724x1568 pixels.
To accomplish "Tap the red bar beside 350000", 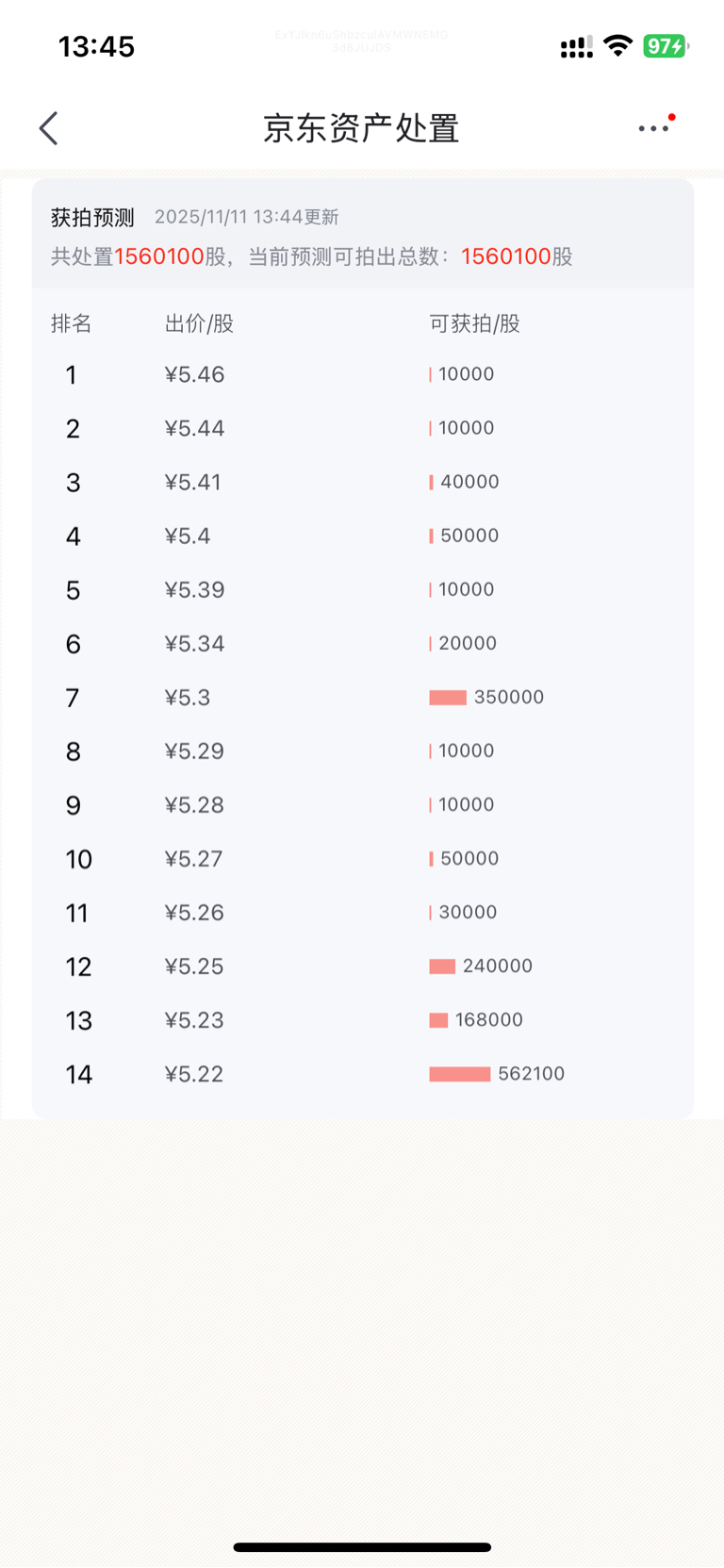I will point(448,698).
